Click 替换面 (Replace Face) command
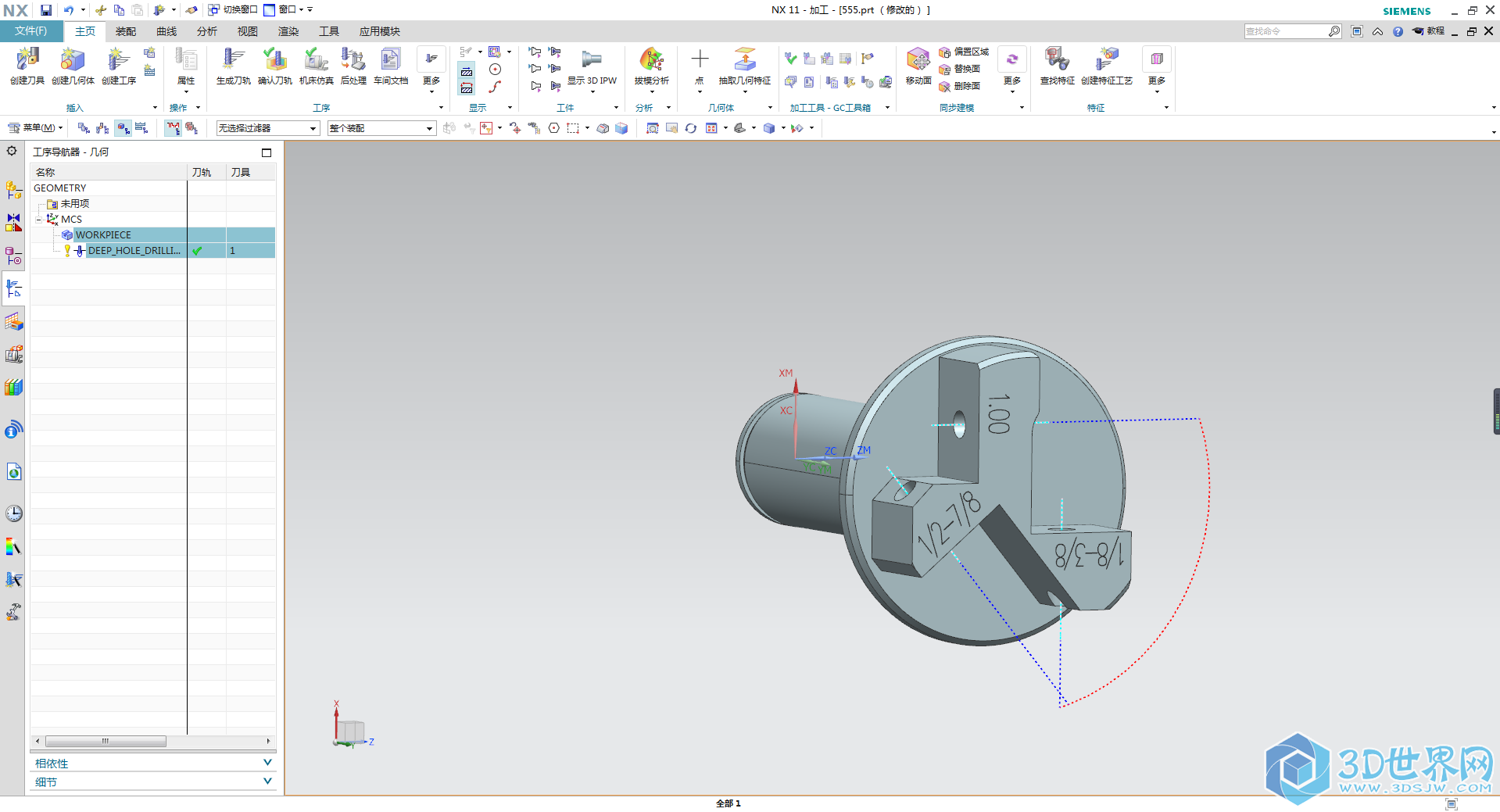The height and width of the screenshot is (812, 1500). (x=960, y=69)
